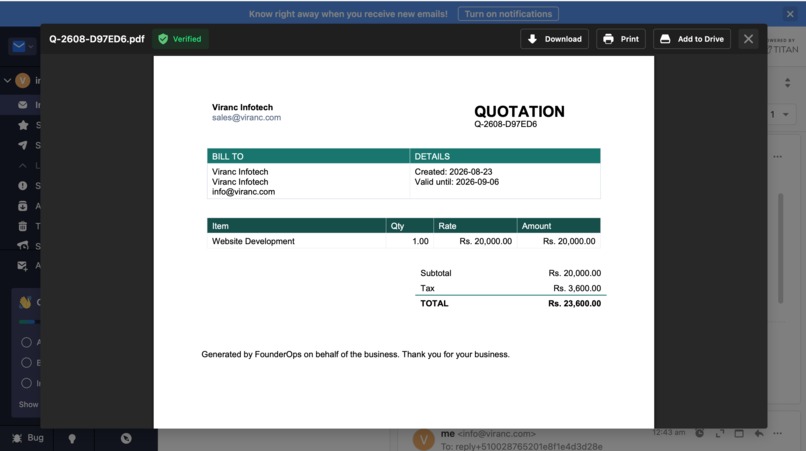
Task: Open the page number dropdown in mail pane
Action: coord(779,115)
